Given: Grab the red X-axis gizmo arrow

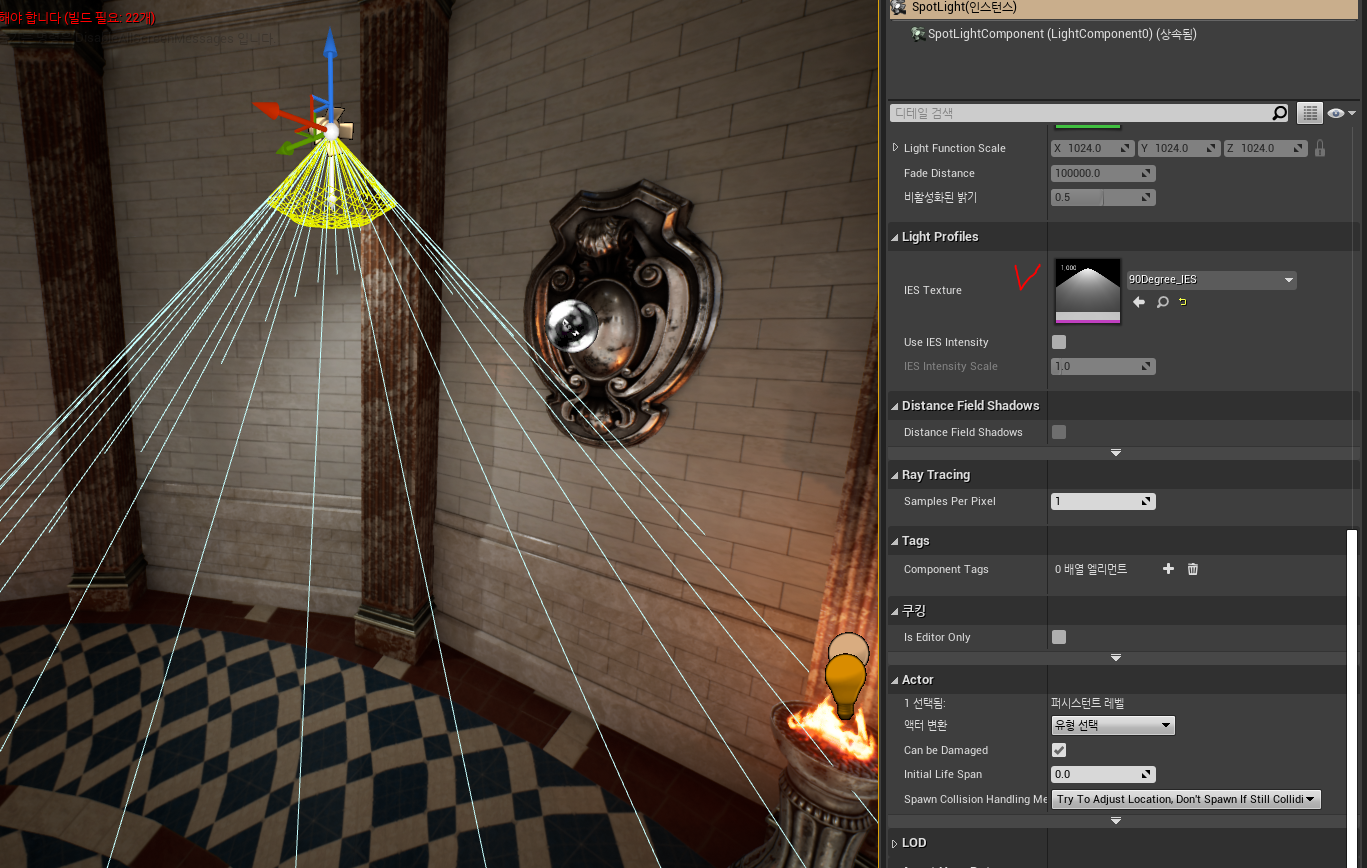Looking at the screenshot, I should tap(272, 108).
